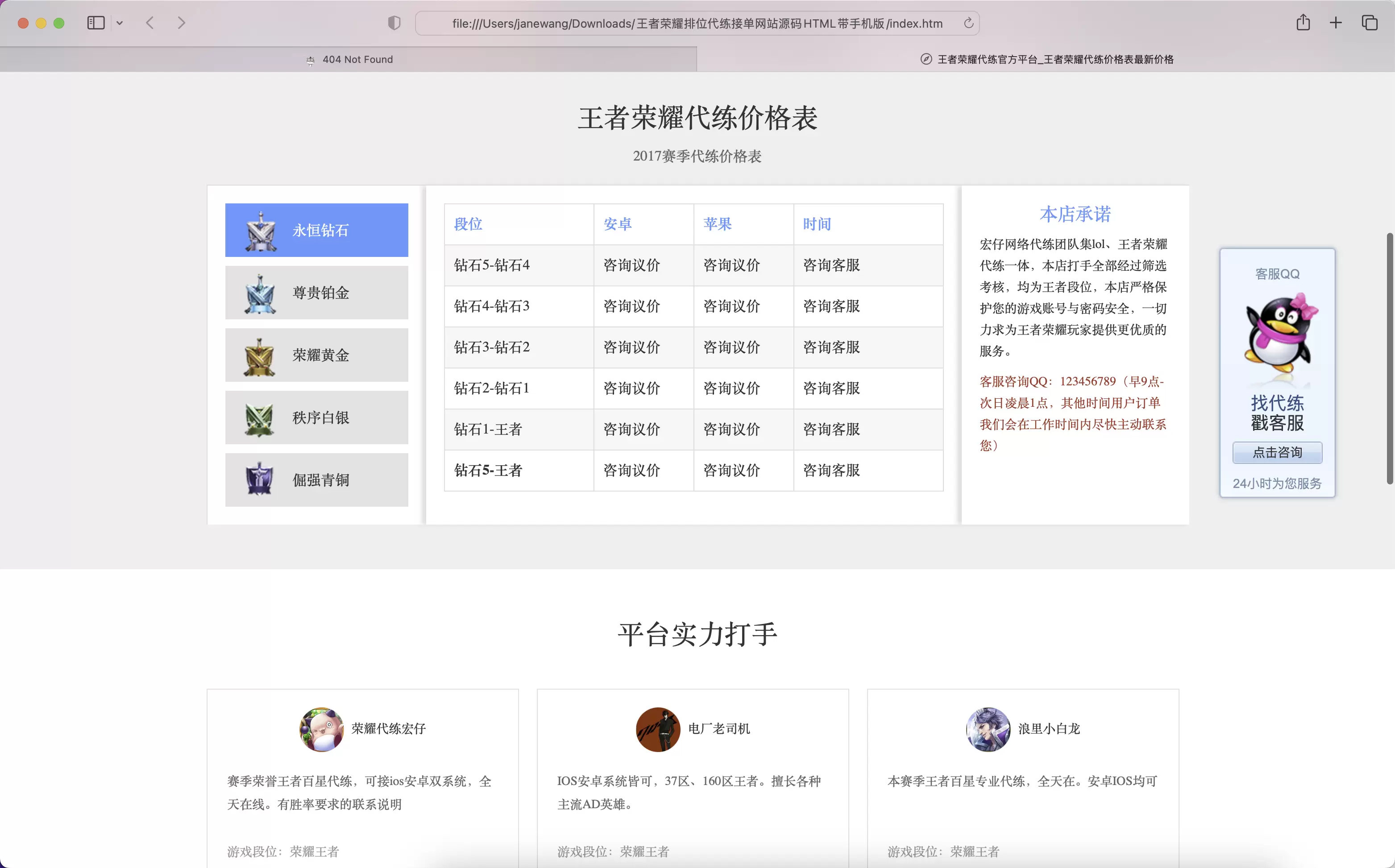Select the 永恒钻石 rank tab
This screenshot has width=1395, height=868.
tap(316, 230)
